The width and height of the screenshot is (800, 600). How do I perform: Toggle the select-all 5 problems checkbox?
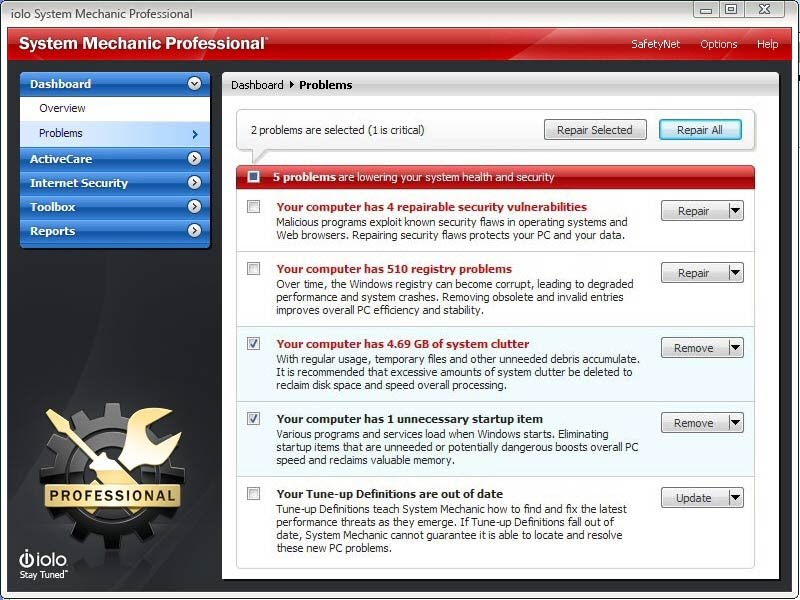click(x=254, y=177)
